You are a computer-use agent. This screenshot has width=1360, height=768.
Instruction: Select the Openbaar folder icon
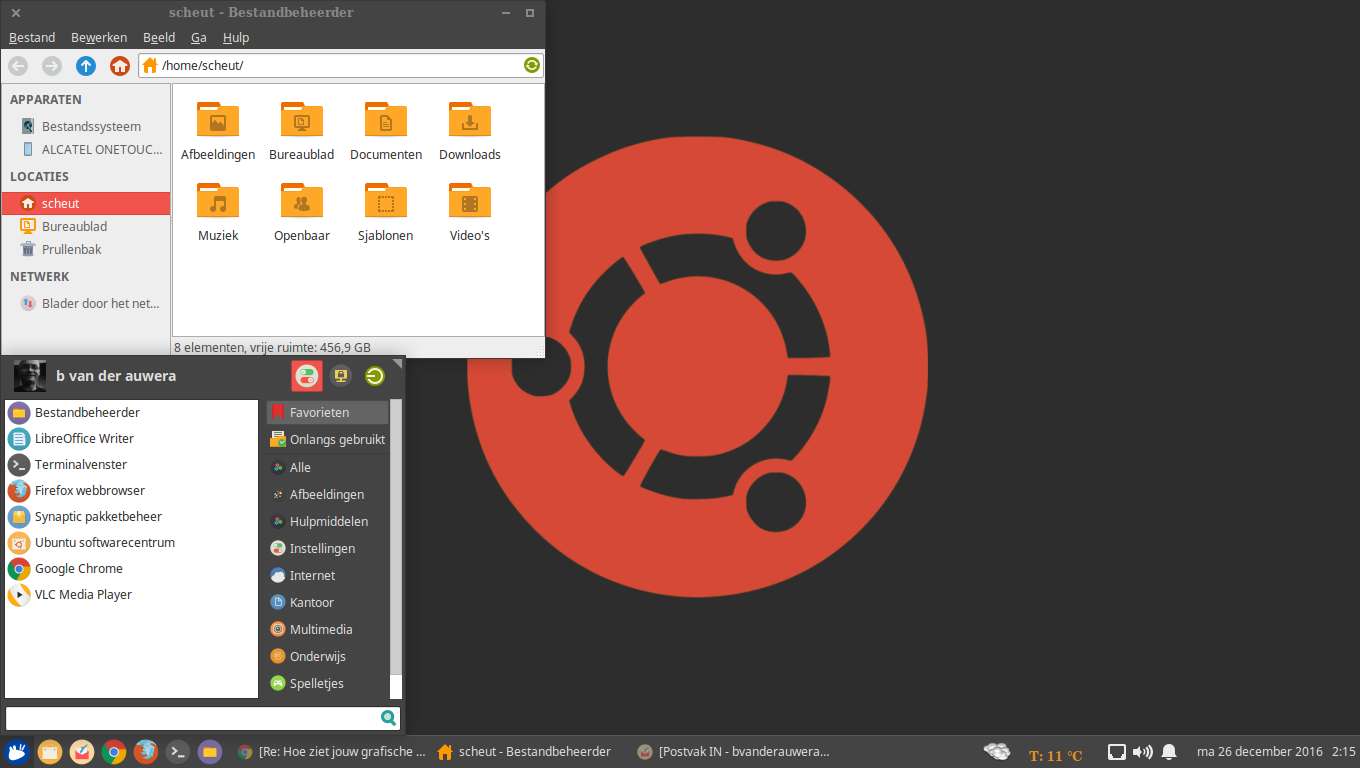tap(302, 200)
